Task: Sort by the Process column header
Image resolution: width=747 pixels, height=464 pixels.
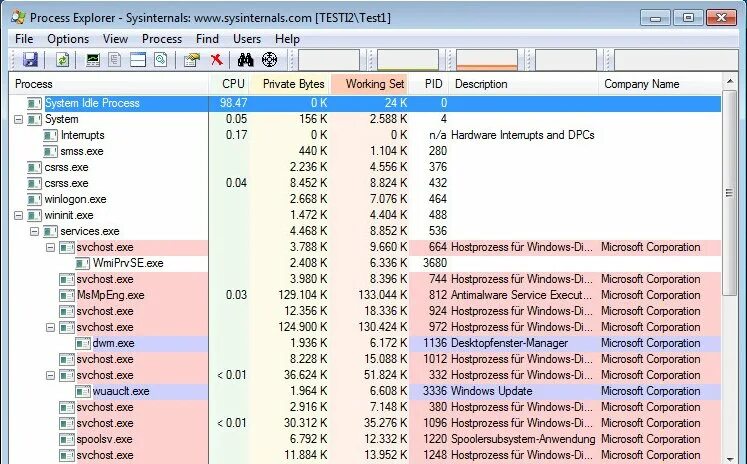Action: click(x=109, y=84)
